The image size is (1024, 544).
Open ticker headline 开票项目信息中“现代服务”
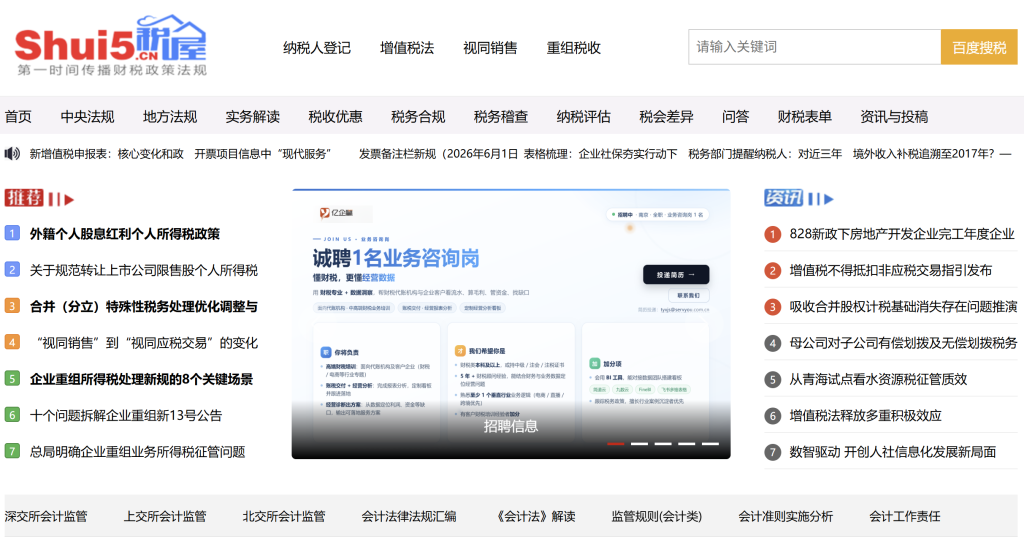pos(263,154)
